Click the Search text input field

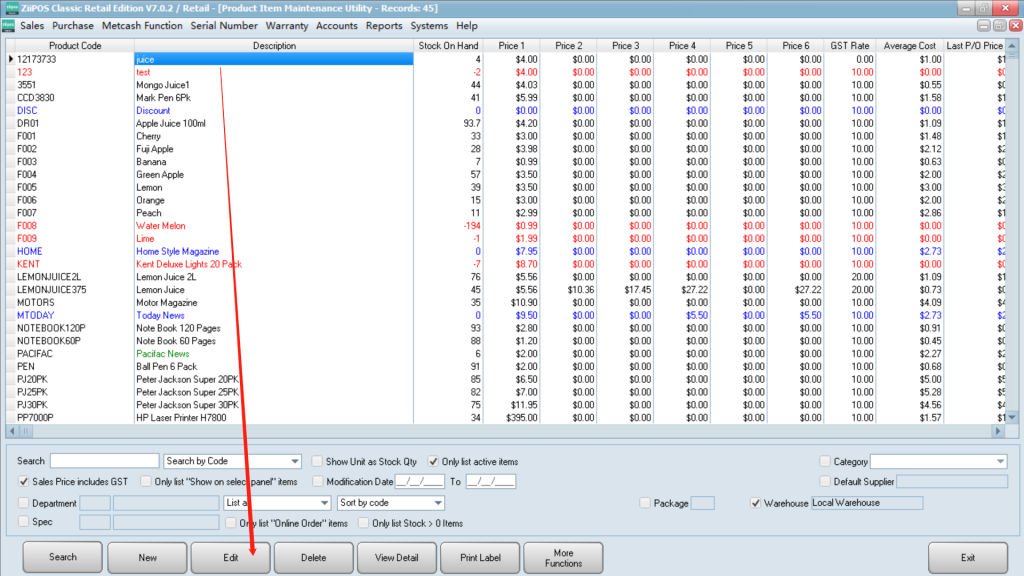pyautogui.click(x=104, y=462)
